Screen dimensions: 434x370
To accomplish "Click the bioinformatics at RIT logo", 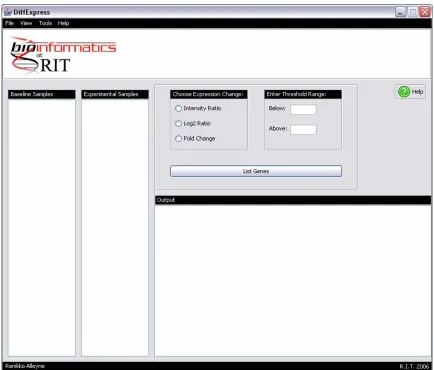I will point(63,55).
